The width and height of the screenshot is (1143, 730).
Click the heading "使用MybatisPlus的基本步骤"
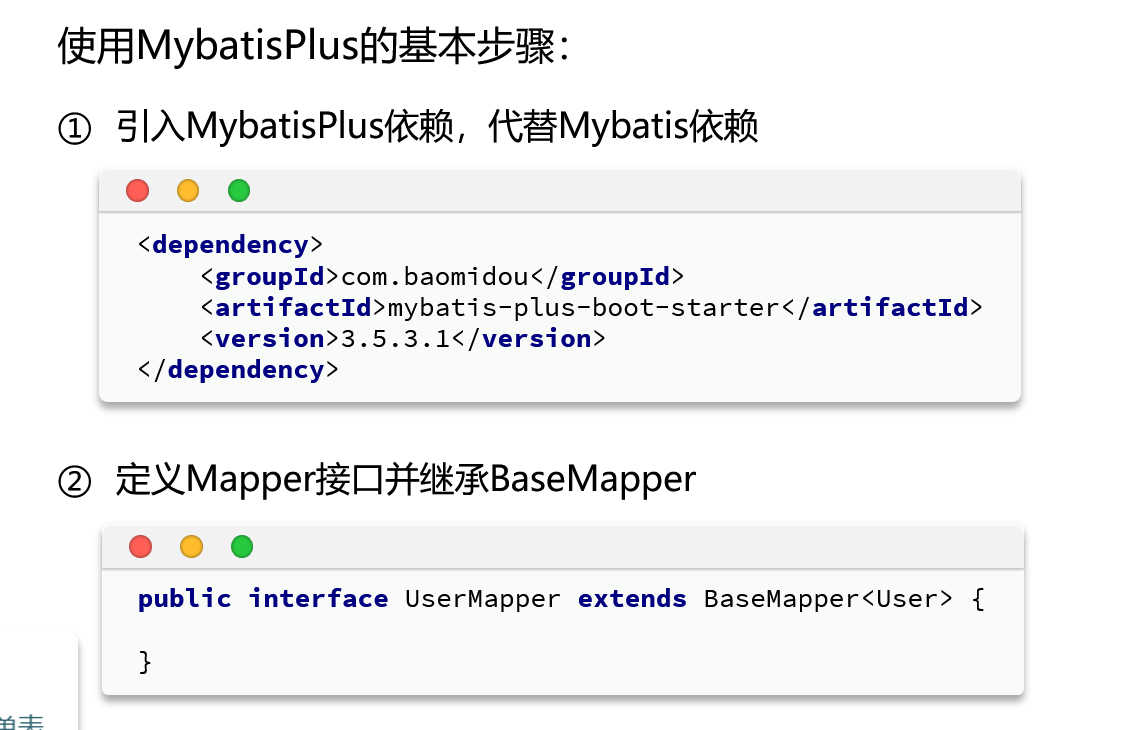click(313, 46)
